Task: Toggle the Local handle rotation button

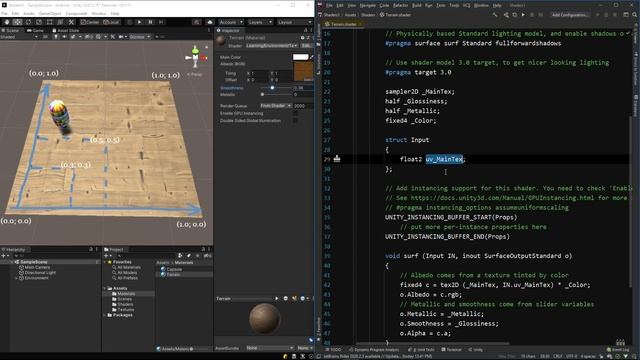Action: coord(111,22)
